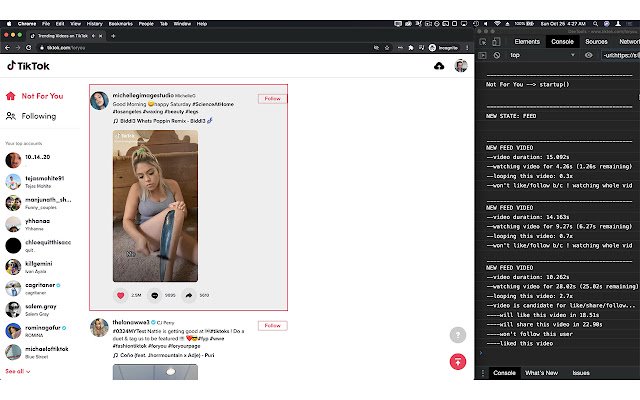Screen dimensions: 640x400
Task: Click the red scroll-to-top button
Action: (458, 362)
